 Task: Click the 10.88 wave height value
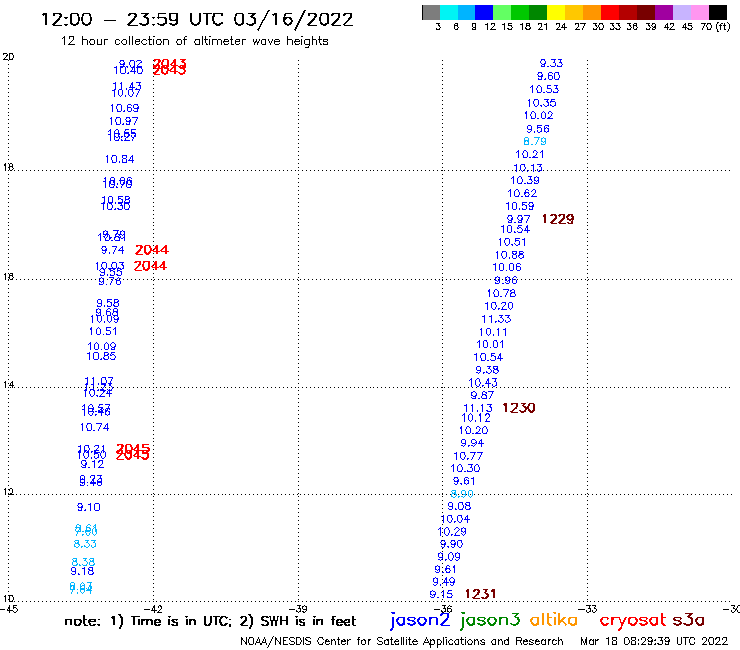pyautogui.click(x=510, y=255)
